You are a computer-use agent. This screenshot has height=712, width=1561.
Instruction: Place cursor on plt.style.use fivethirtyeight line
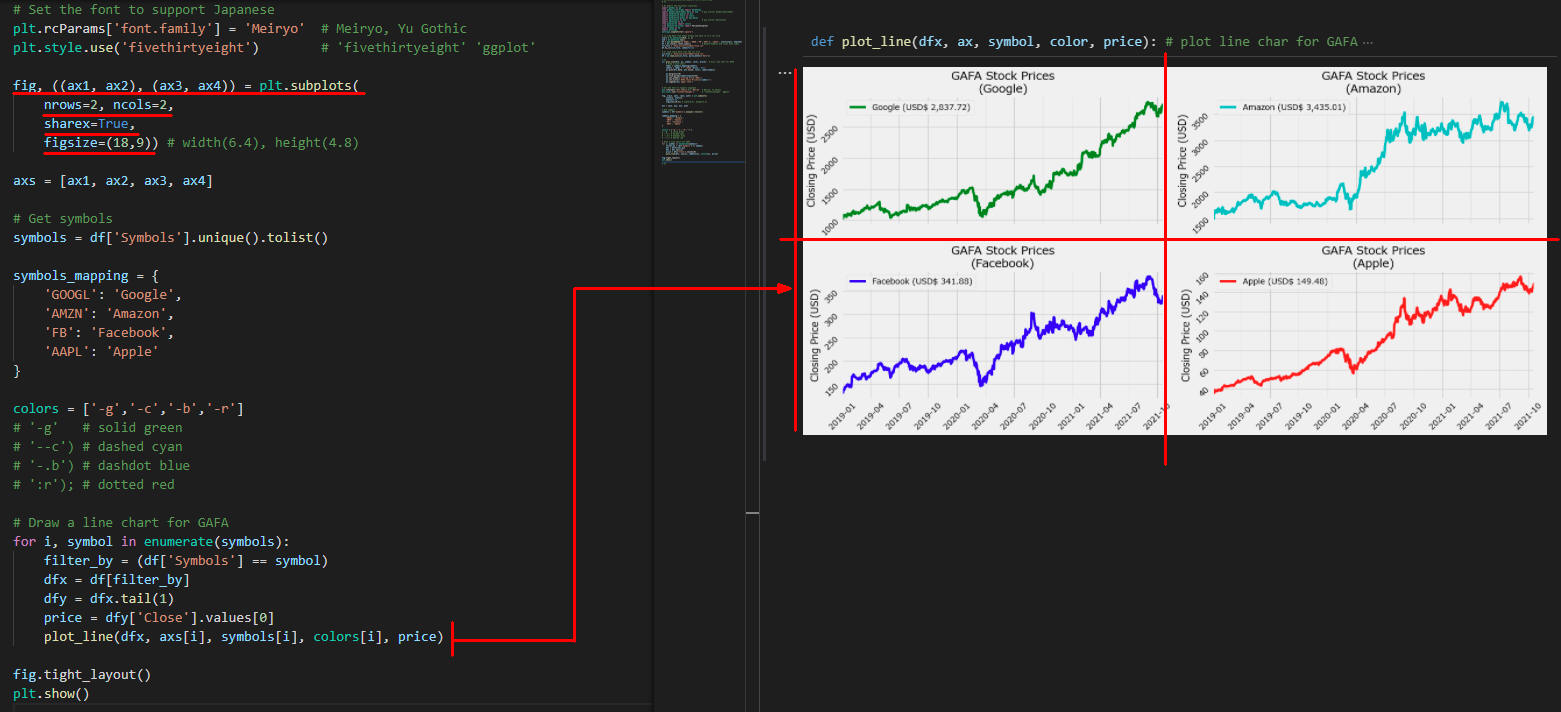pos(275,47)
